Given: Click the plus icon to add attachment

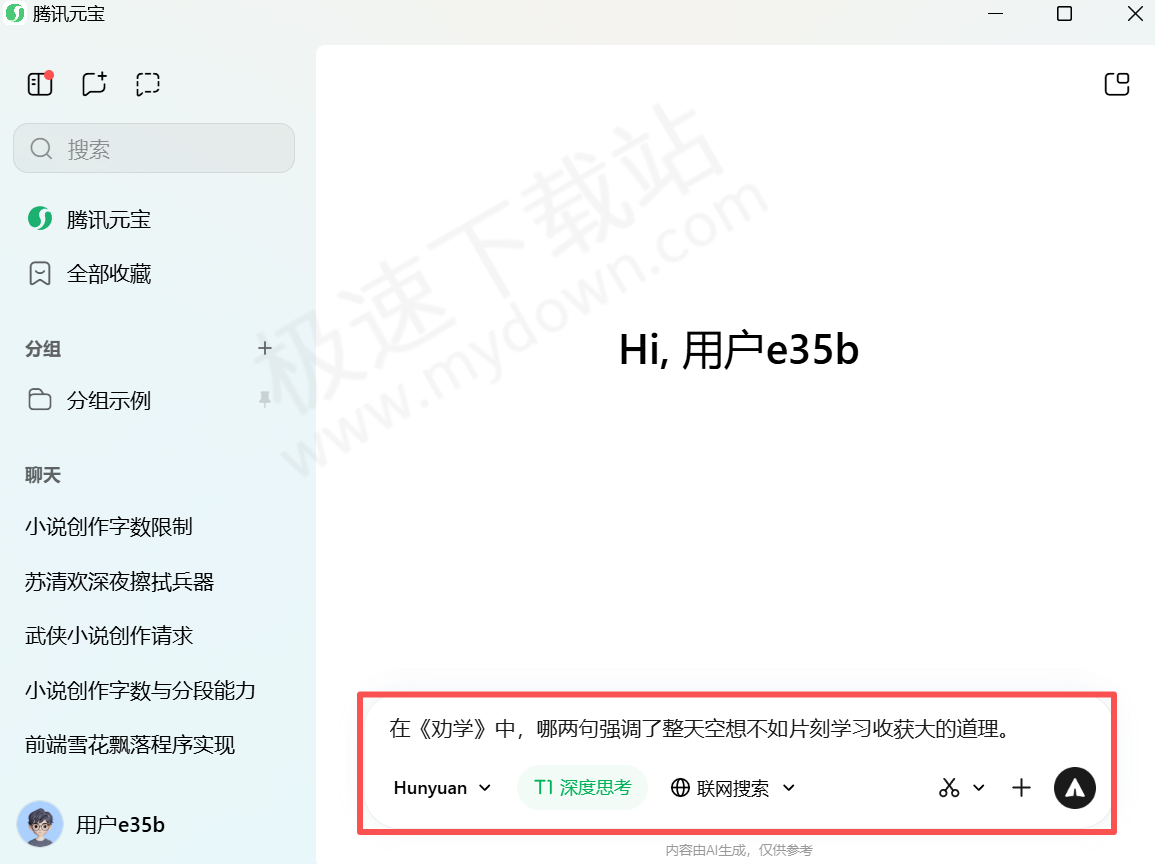Looking at the screenshot, I should [x=1021, y=788].
